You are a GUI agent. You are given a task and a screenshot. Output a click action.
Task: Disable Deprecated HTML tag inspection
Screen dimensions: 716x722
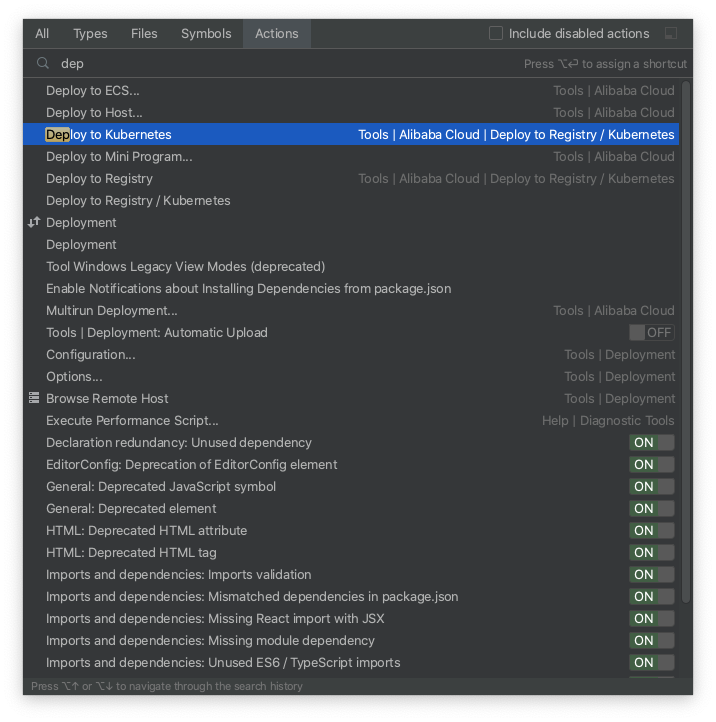(651, 552)
